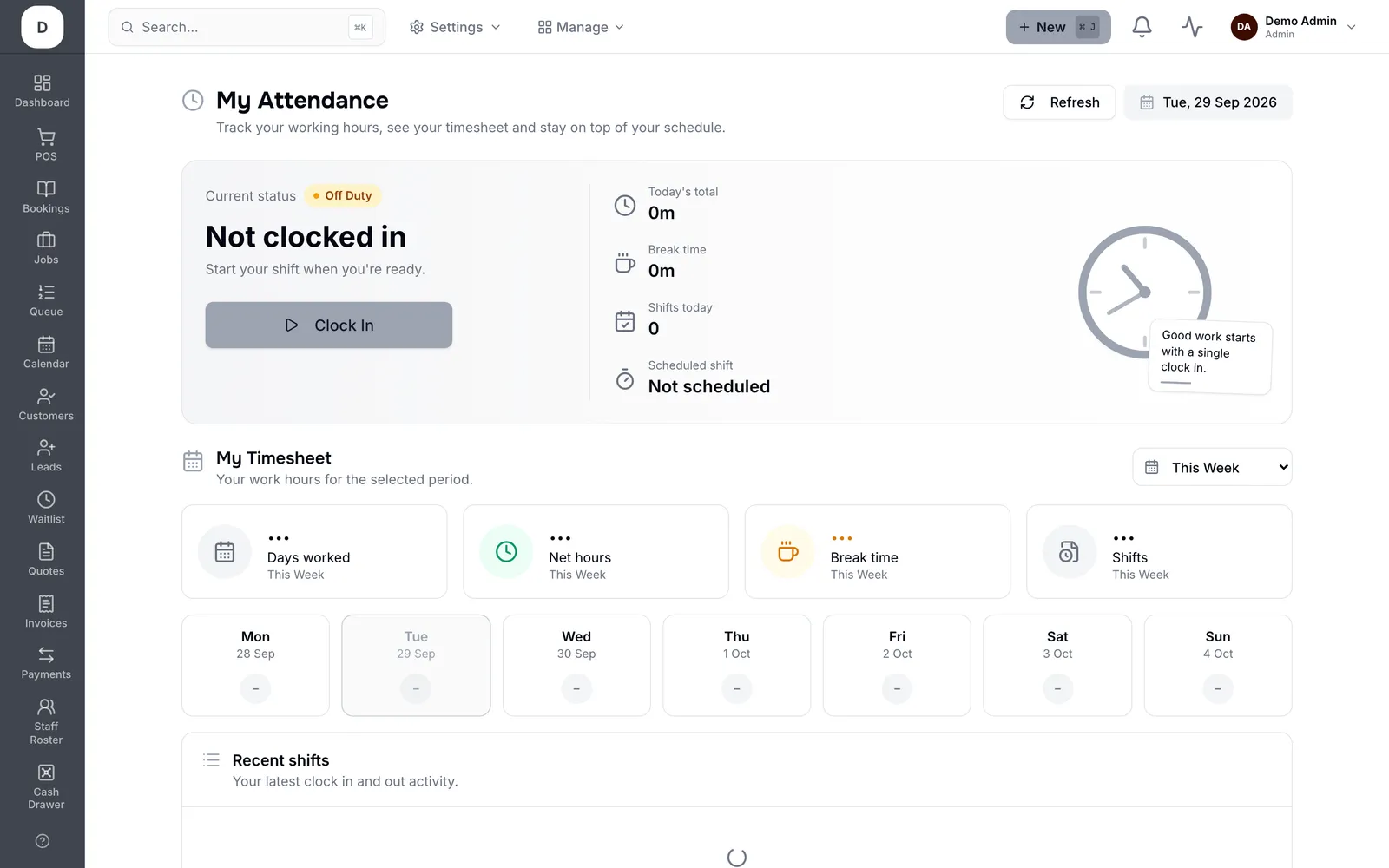Screen dimensions: 1389x868
Task: Open Dashboard in the sidebar
Action: (x=43, y=91)
